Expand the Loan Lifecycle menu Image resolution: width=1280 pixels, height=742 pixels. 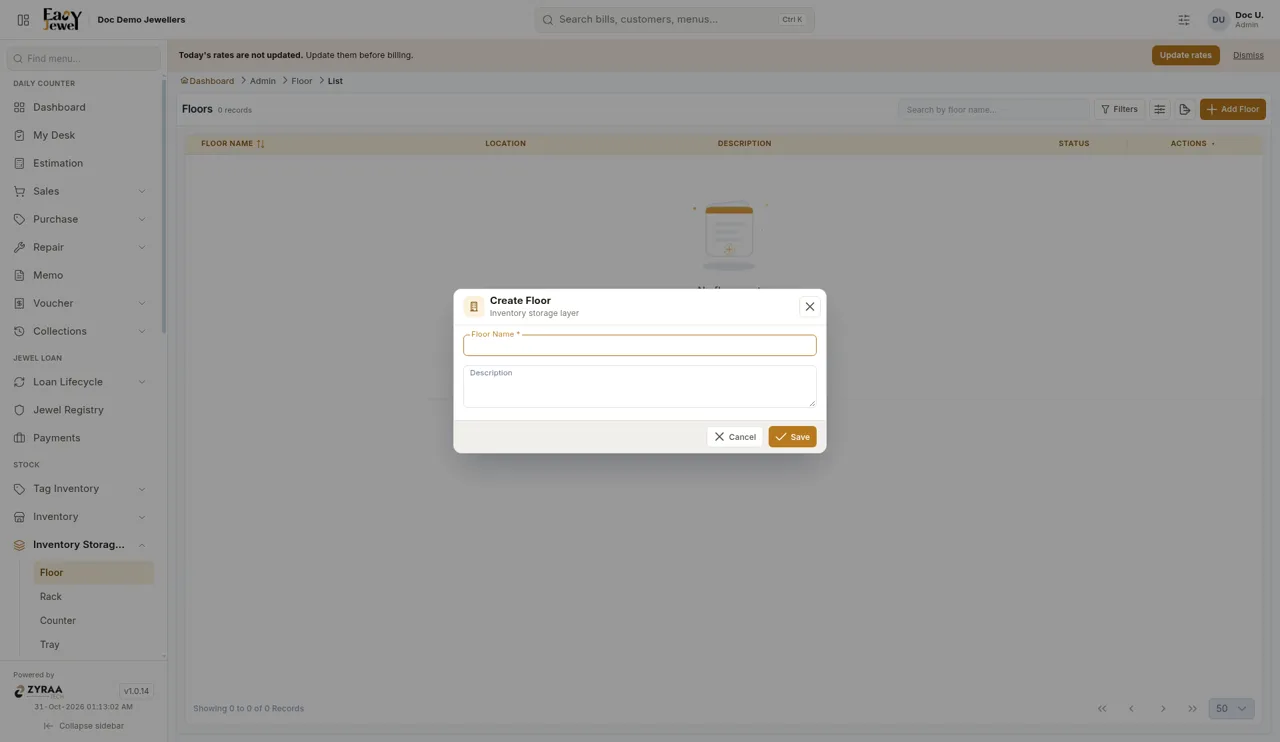(x=80, y=382)
